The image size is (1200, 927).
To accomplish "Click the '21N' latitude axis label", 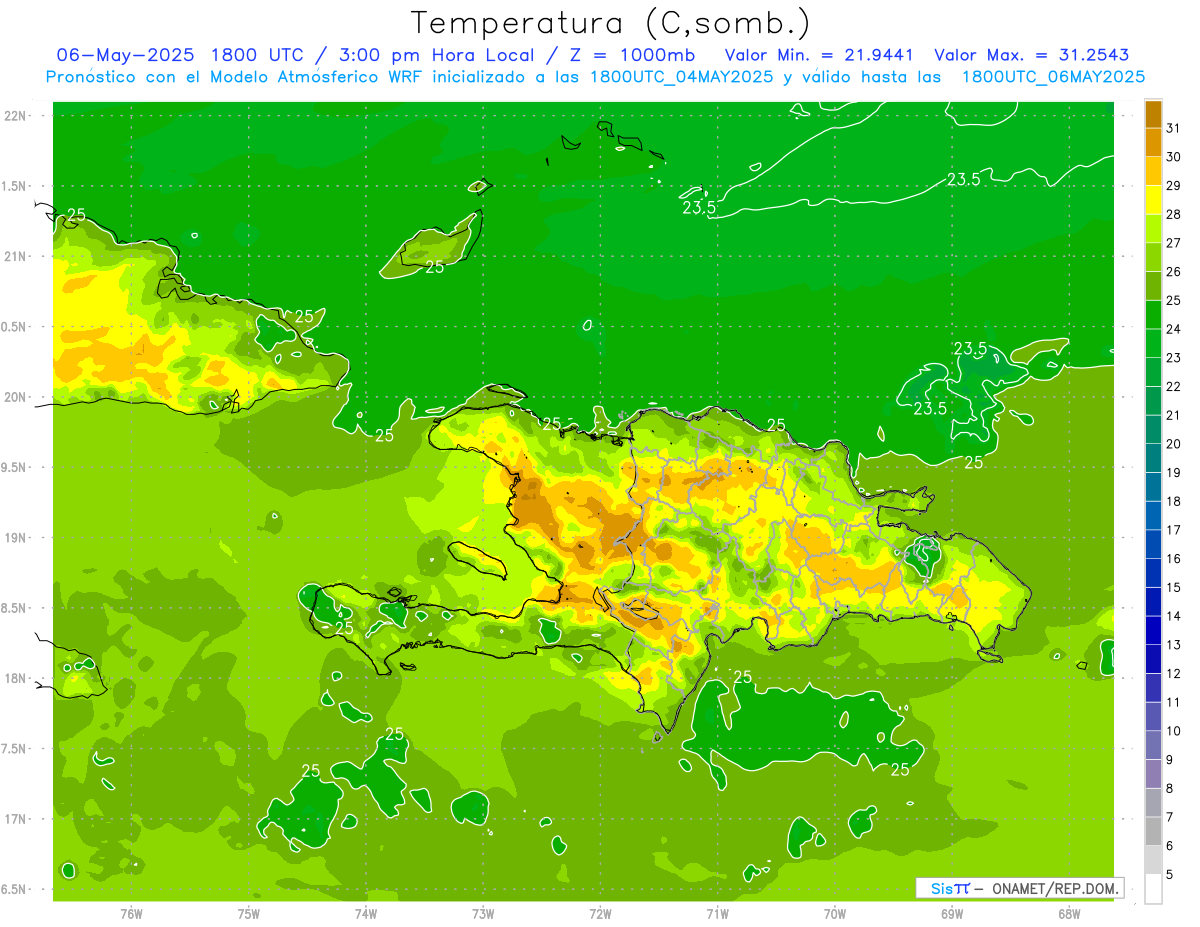I will click(x=16, y=256).
